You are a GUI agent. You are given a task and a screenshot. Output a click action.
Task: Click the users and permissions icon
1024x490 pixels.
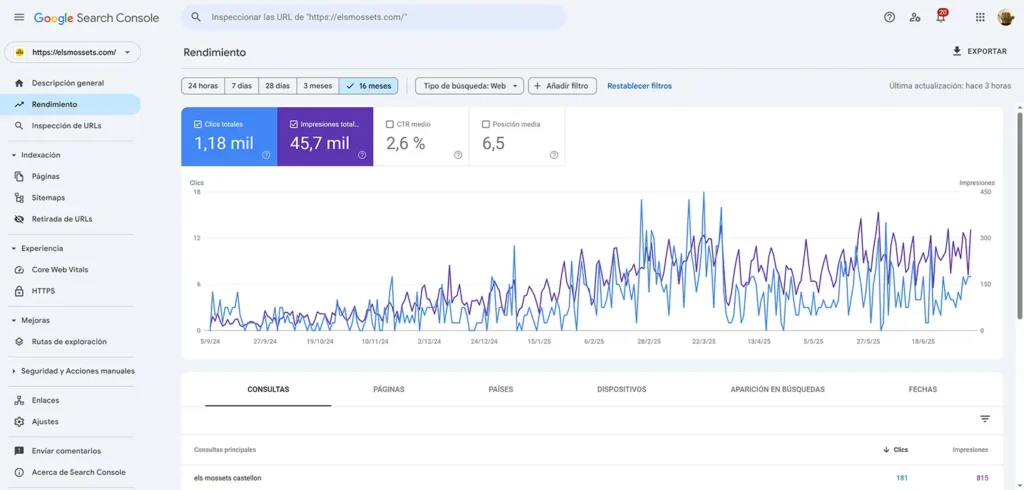point(915,17)
